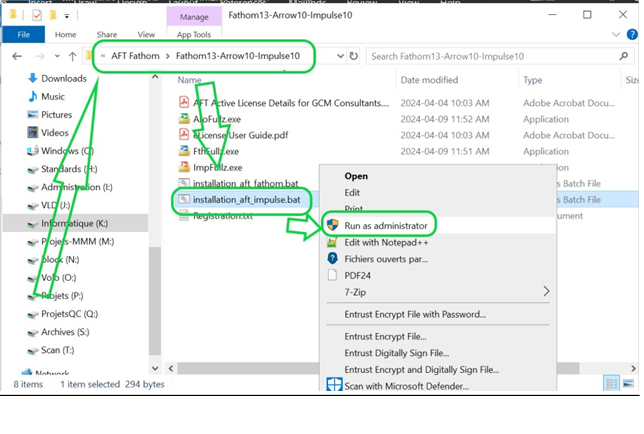The image size is (644, 434).
Task: Switch to the Home ribbon tab
Action: (x=65, y=35)
